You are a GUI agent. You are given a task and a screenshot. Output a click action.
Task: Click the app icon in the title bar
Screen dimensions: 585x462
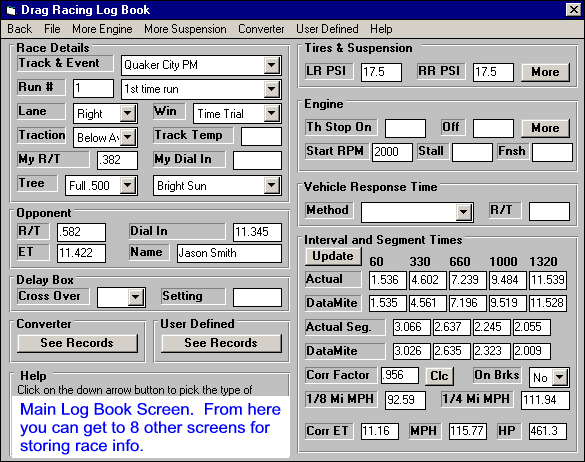point(11,10)
